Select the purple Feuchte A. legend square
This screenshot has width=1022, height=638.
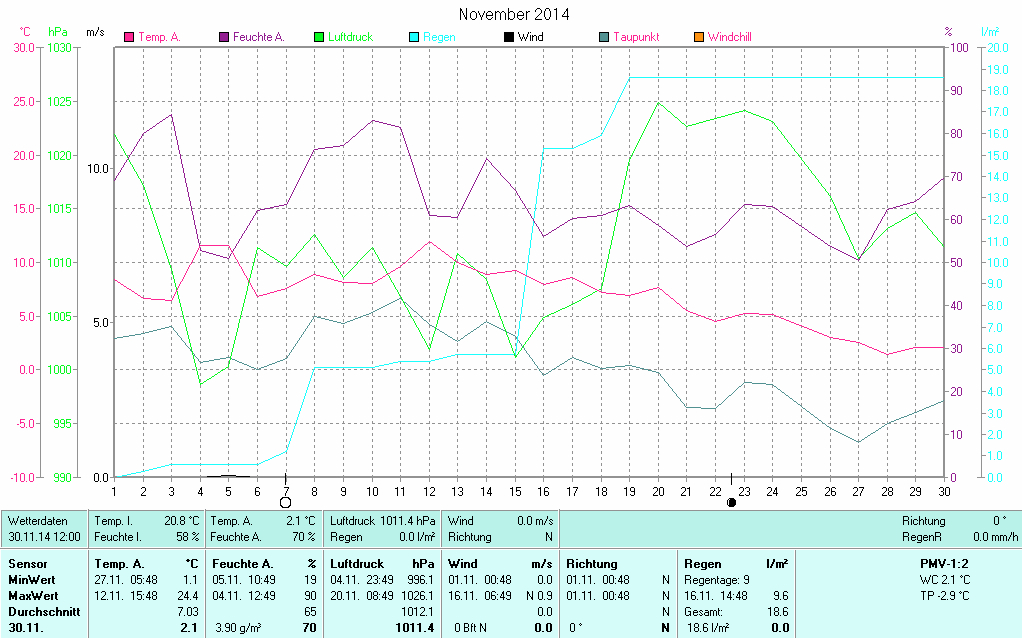[x=224, y=38]
